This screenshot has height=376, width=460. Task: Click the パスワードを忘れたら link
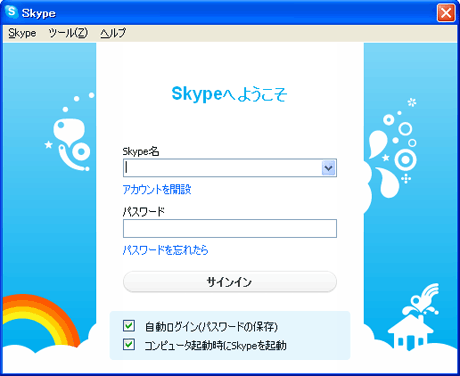[166, 250]
